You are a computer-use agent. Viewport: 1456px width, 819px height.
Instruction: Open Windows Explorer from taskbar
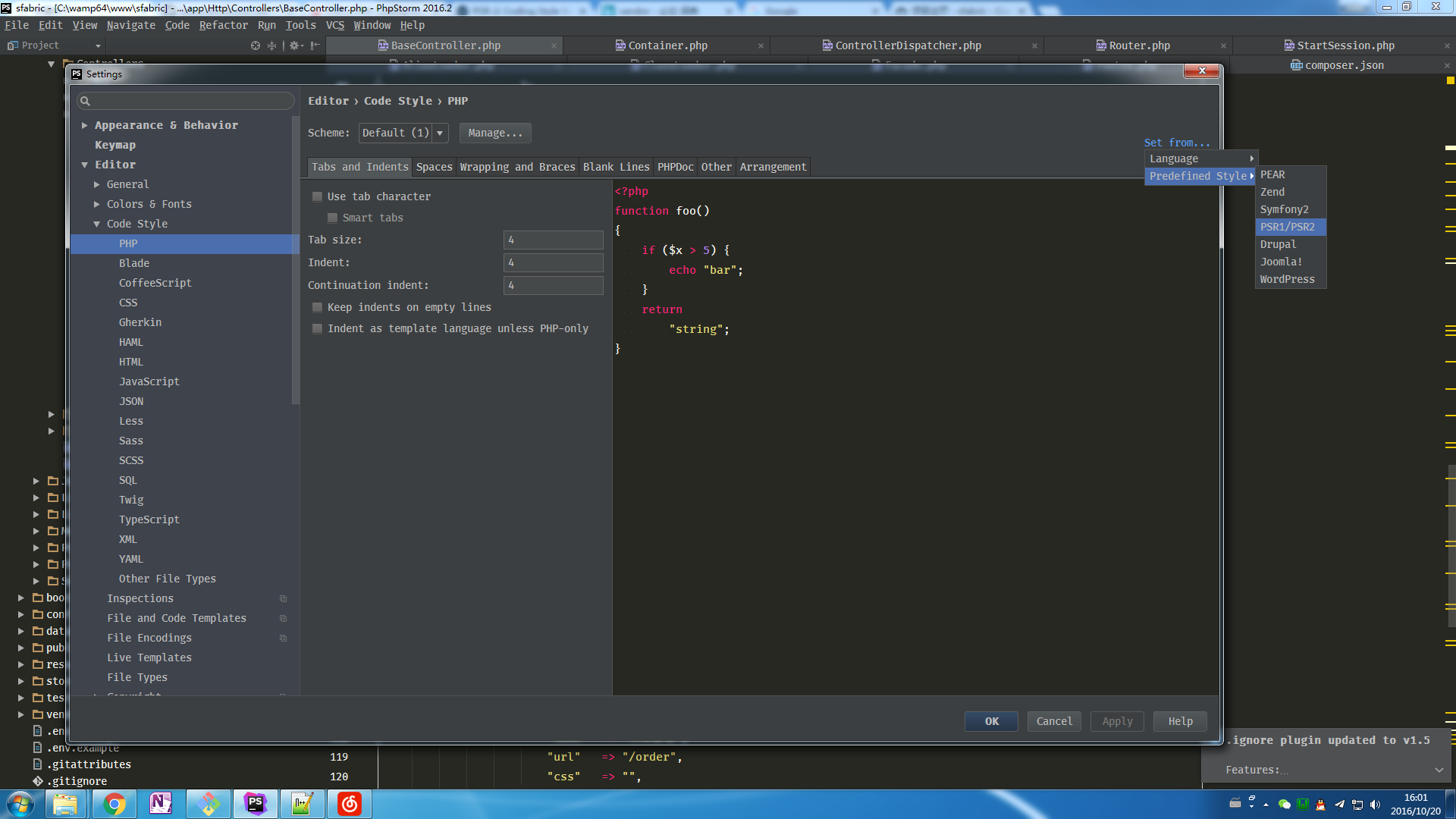coord(65,804)
